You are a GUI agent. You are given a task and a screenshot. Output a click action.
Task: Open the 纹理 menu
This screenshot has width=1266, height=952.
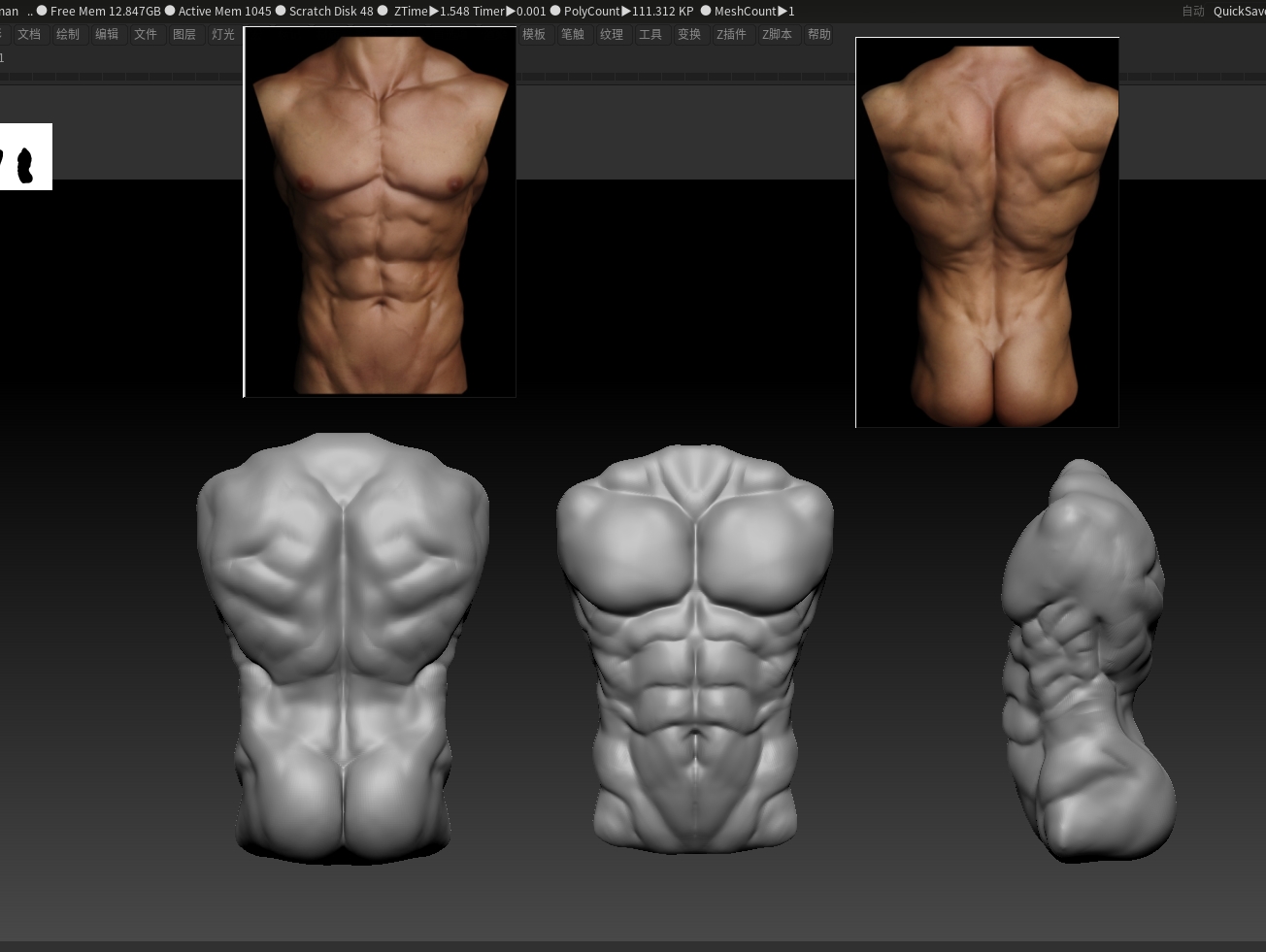pos(612,34)
